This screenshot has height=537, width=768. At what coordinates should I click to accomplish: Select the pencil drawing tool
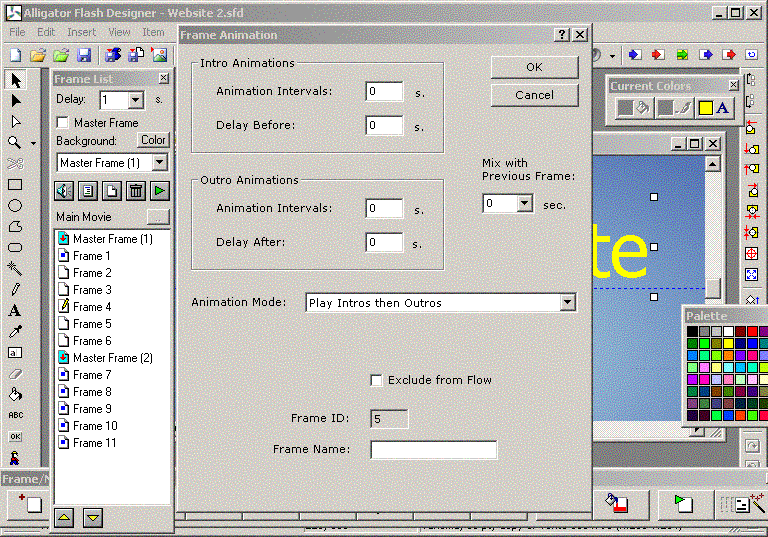pos(15,289)
